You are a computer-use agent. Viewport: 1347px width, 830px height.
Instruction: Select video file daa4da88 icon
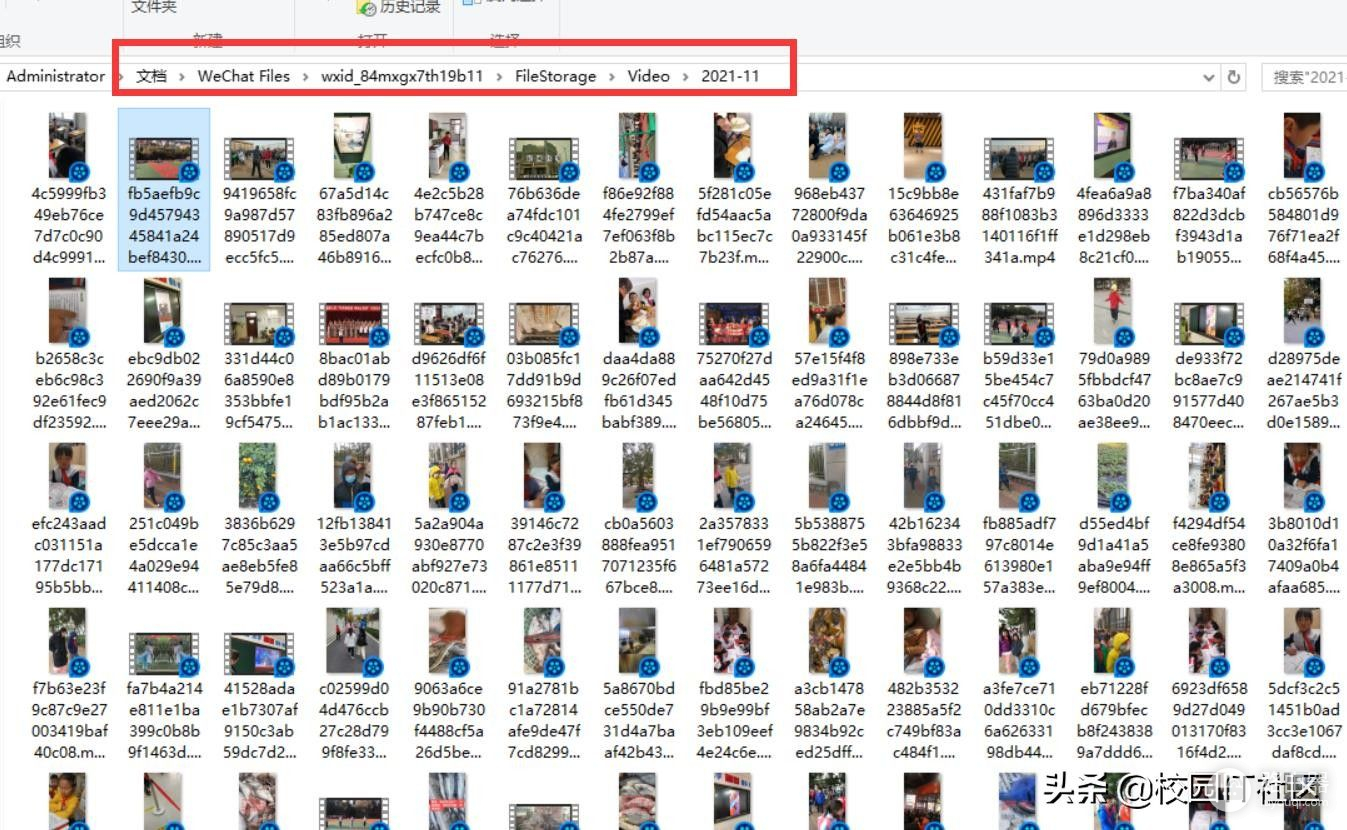(638, 311)
